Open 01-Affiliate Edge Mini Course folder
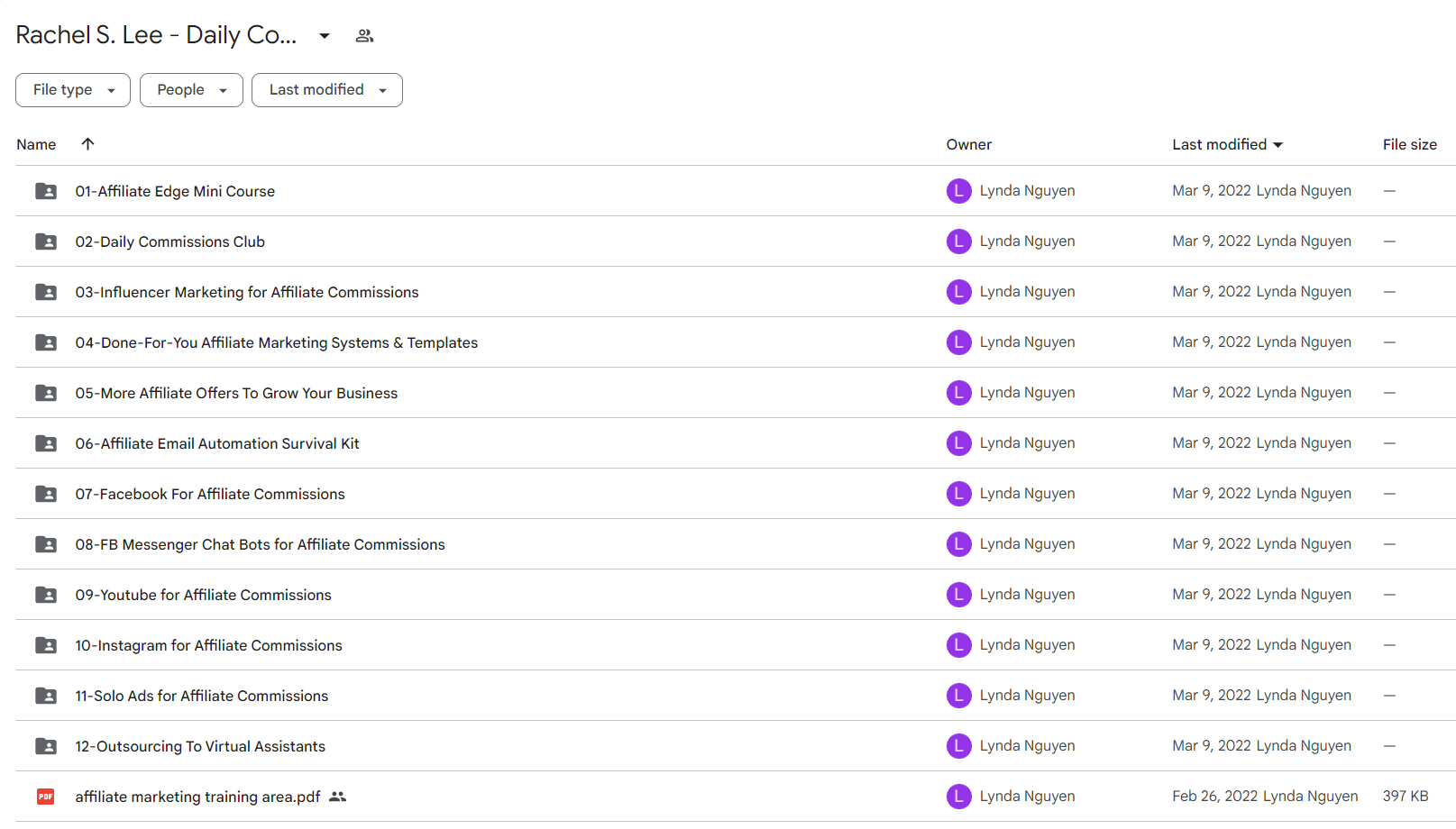1456x829 pixels. pos(175,191)
